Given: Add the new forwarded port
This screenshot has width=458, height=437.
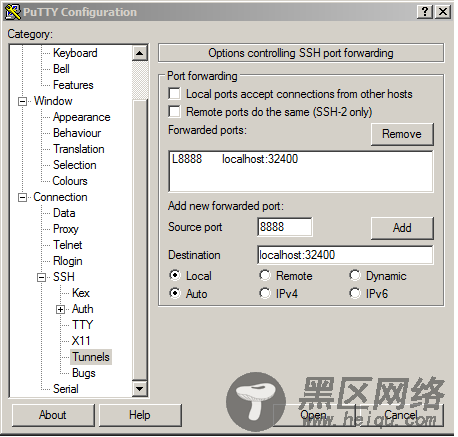Looking at the screenshot, I should [402, 228].
